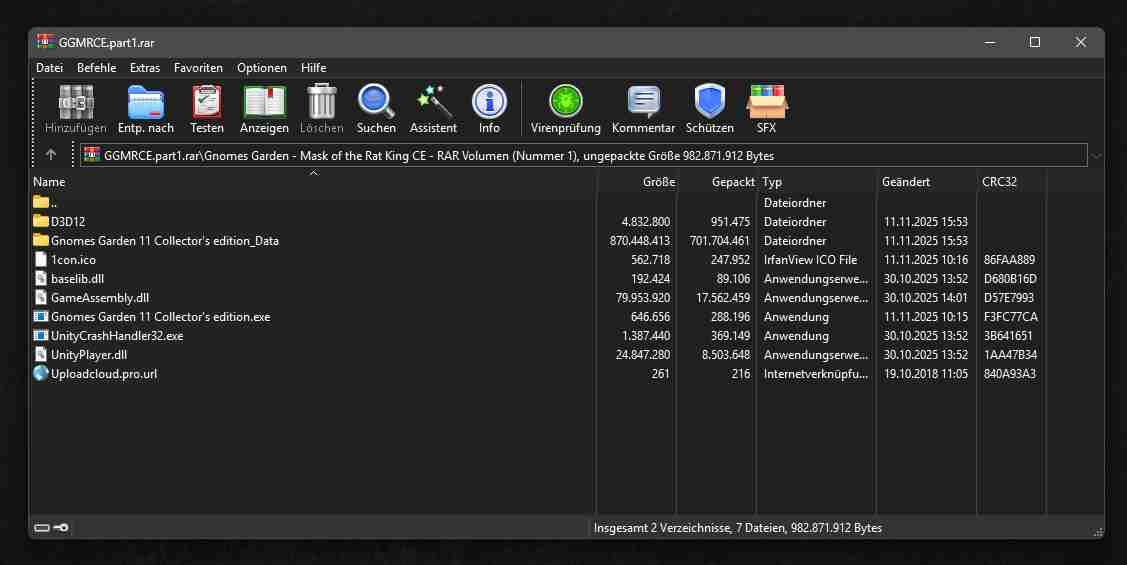The width and height of the screenshot is (1127, 565).
Task: Click the Entp. nach folder icon
Action: pos(146,102)
